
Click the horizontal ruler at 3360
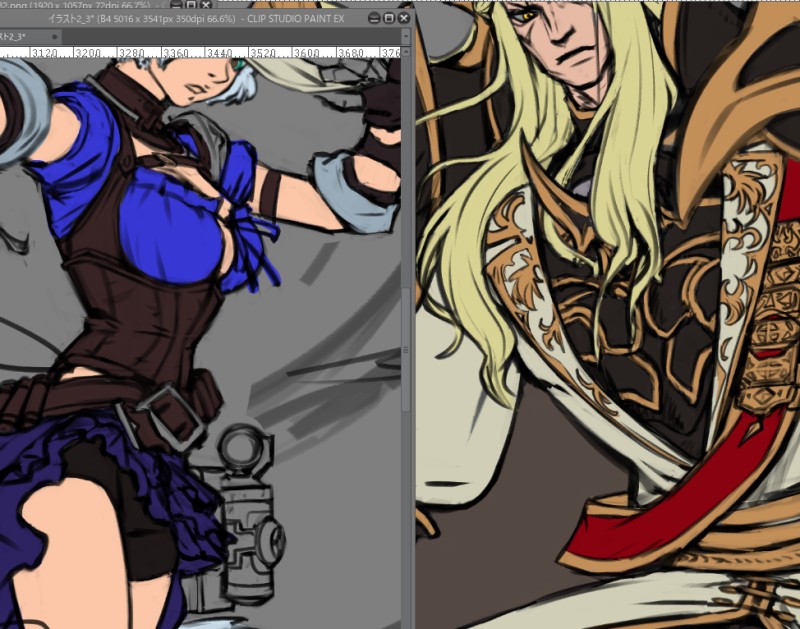click(178, 53)
